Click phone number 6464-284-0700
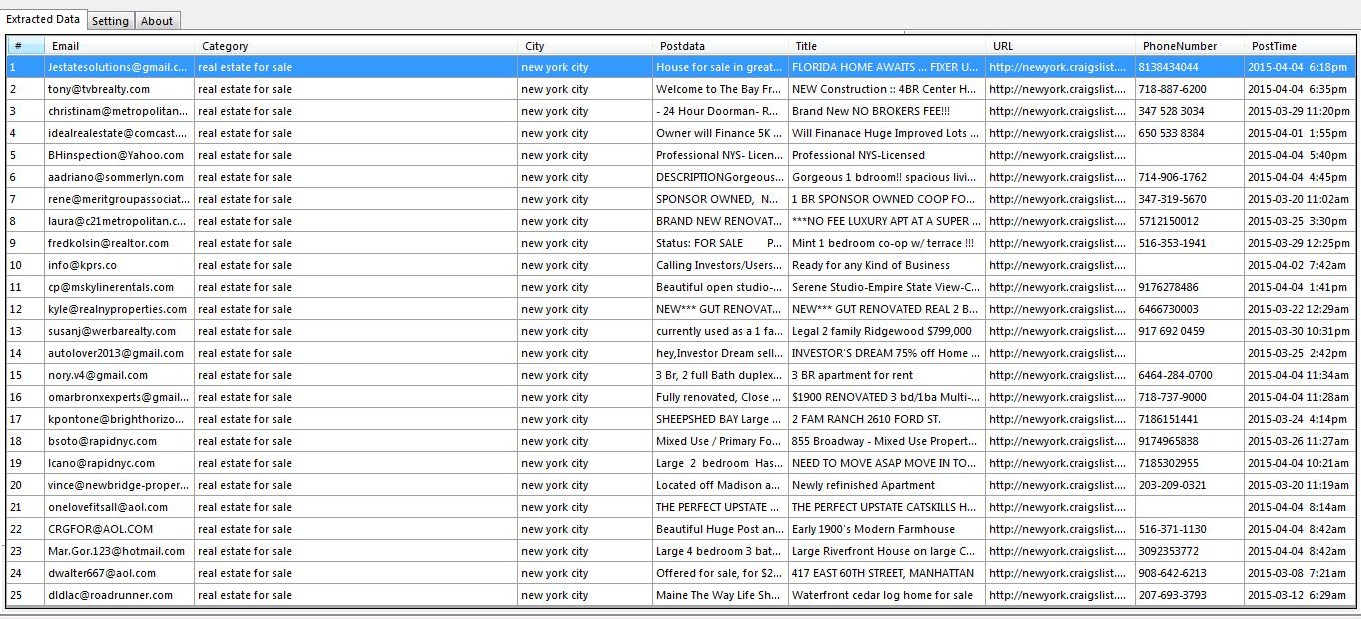Screen dimensions: 1361x619 point(1175,375)
